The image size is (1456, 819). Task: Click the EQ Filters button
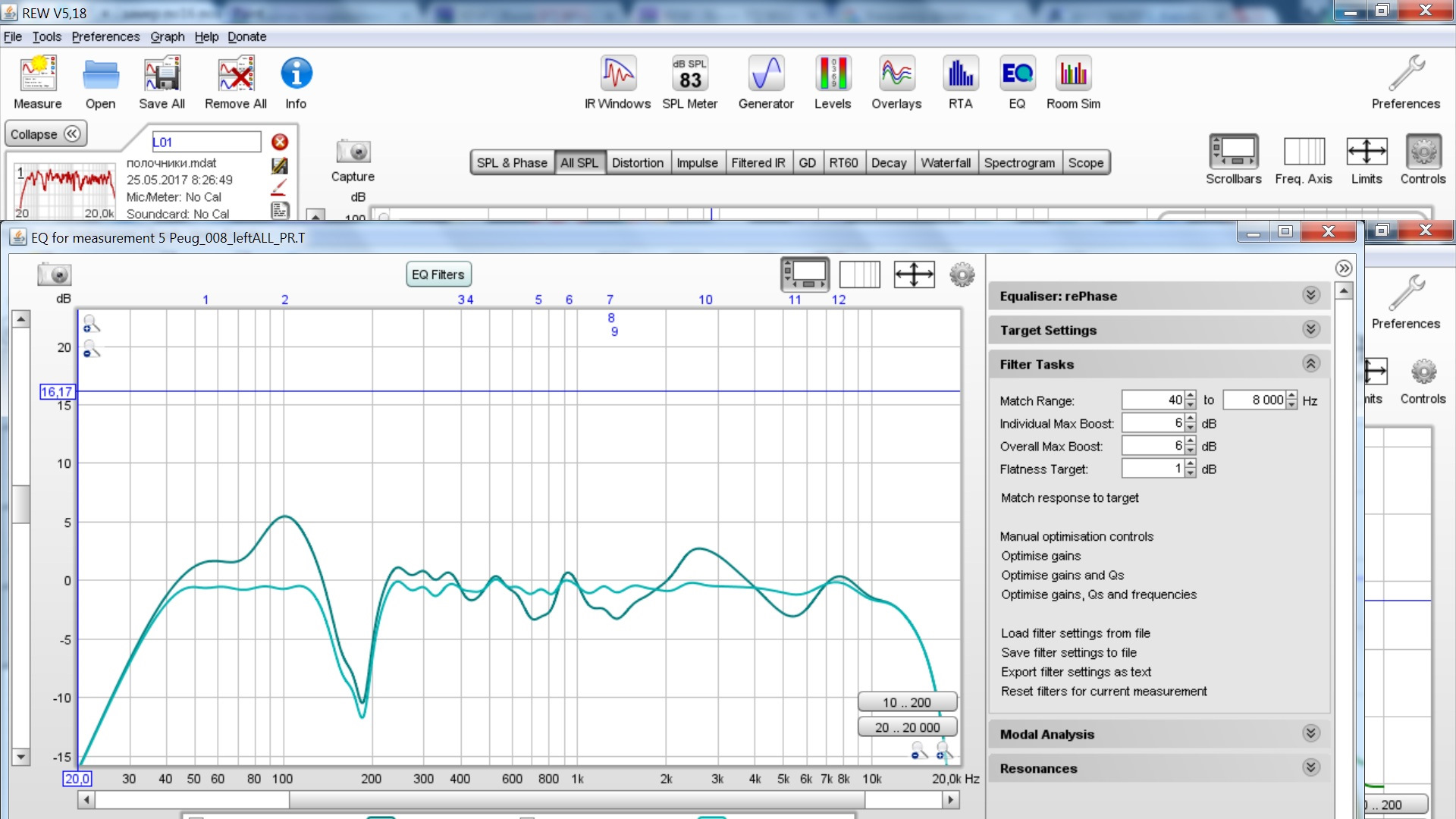438,275
